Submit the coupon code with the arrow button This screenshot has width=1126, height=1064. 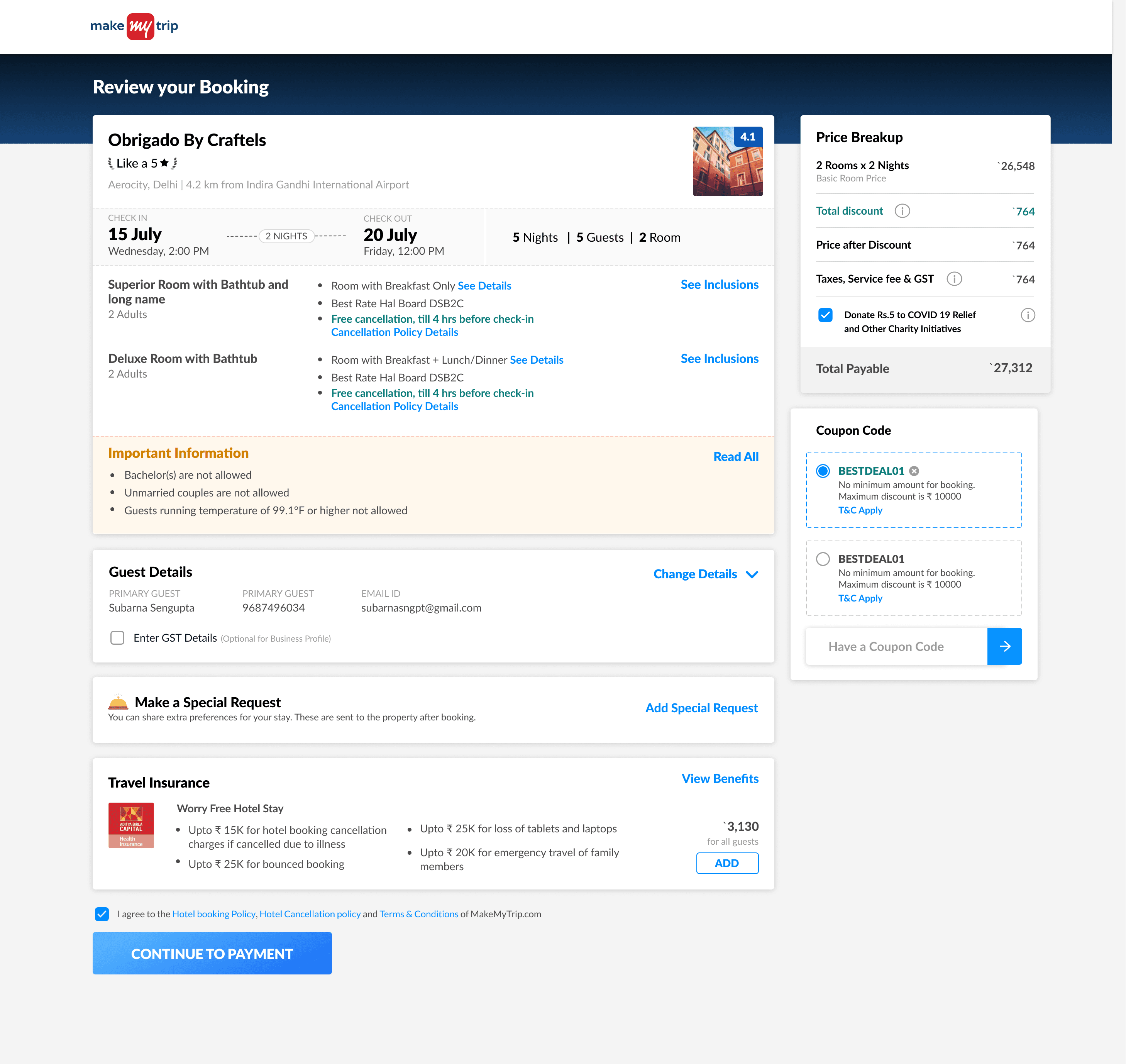(1004, 646)
